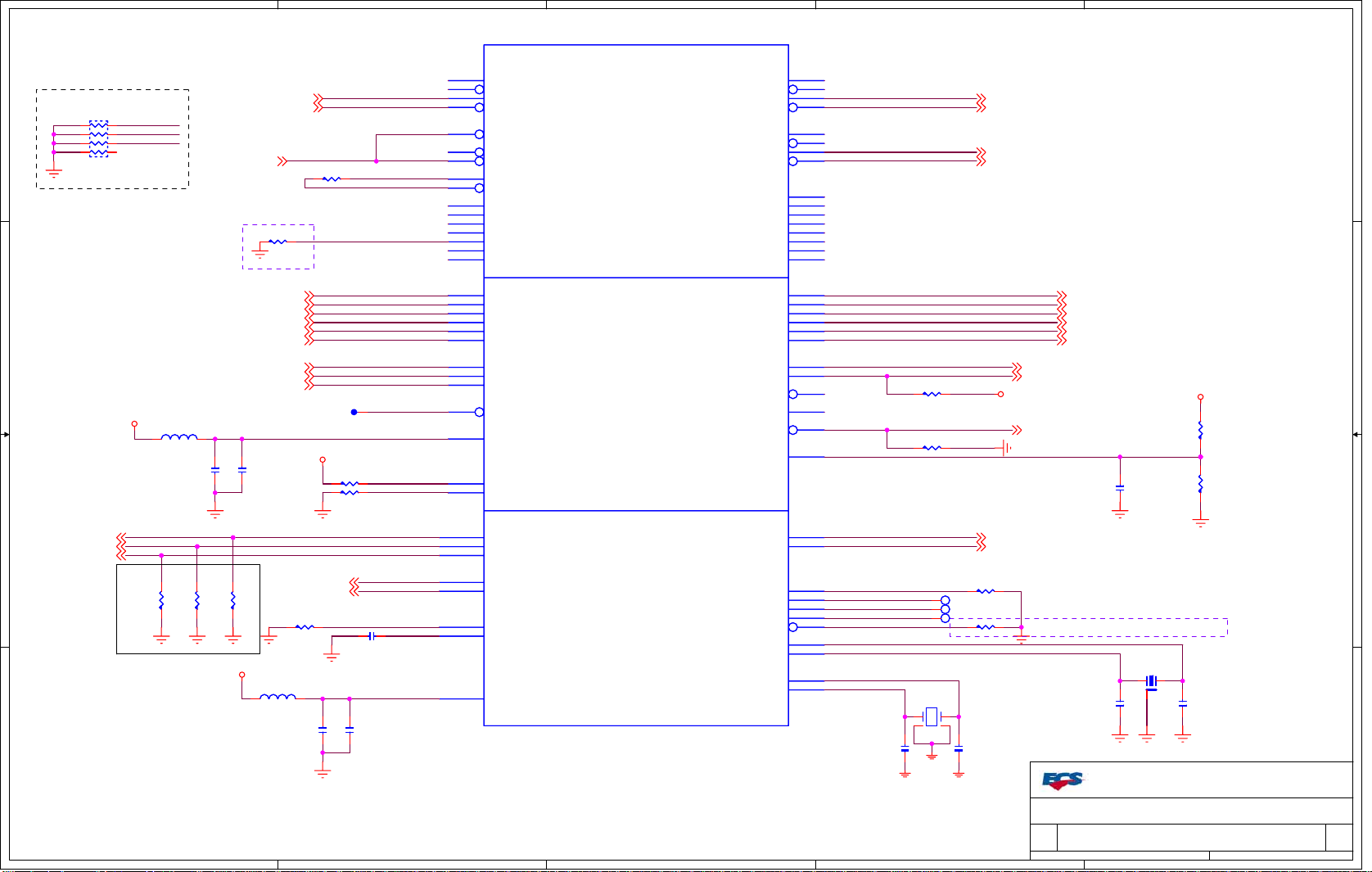The height and width of the screenshot is (872, 1372).
Task: Select the resistor inside the small purple dashed box
Action: coord(278,242)
